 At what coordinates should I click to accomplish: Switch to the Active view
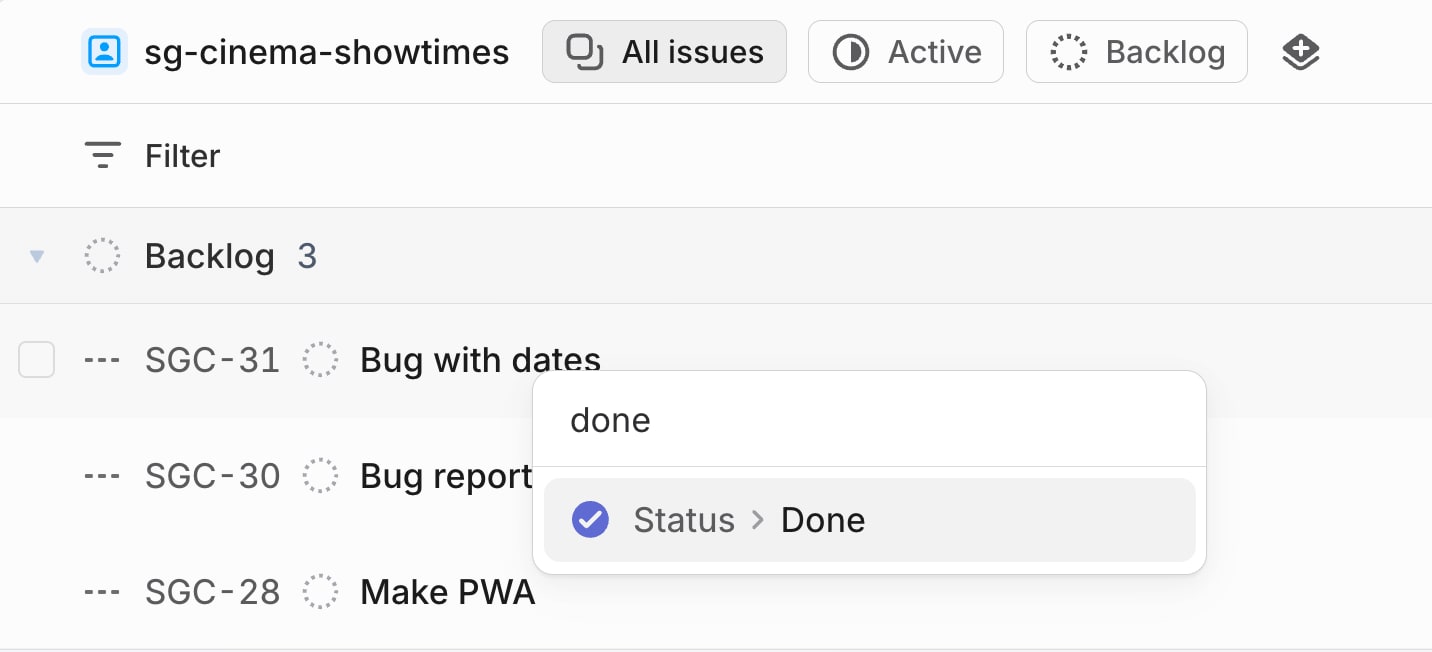[905, 51]
